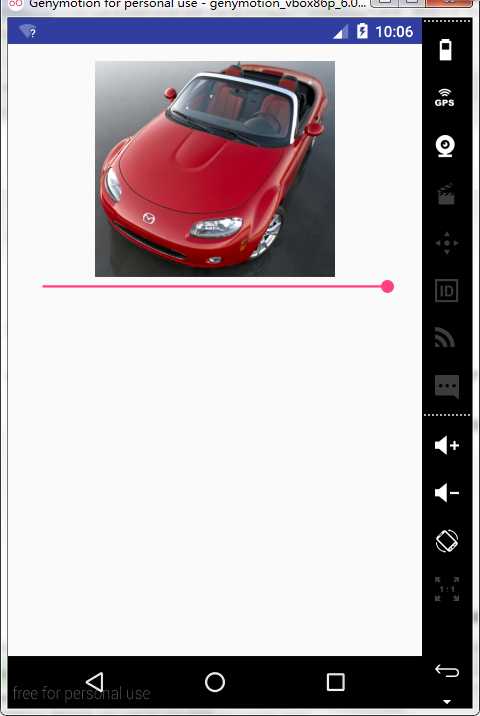This screenshot has height=716, width=480.
Task: Click the pink slider thumb
Action: click(x=387, y=286)
